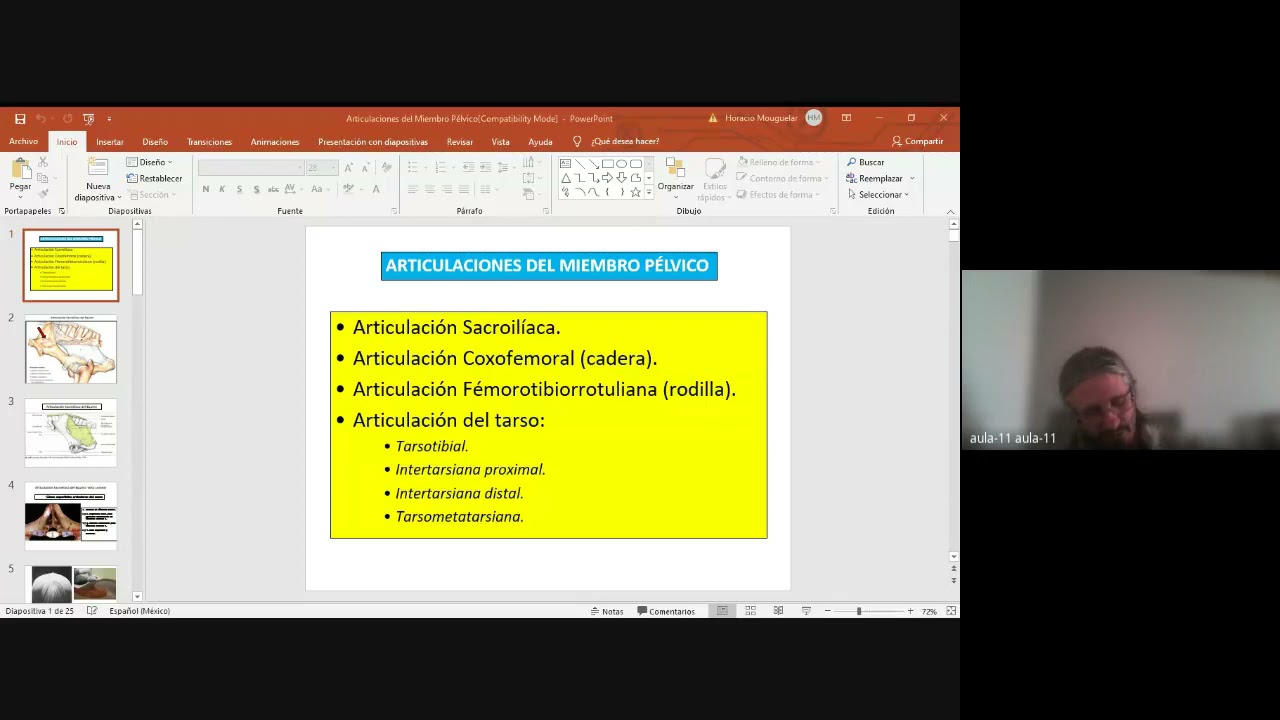
Task: Toggle italic K formatting
Action: pyautogui.click(x=222, y=189)
